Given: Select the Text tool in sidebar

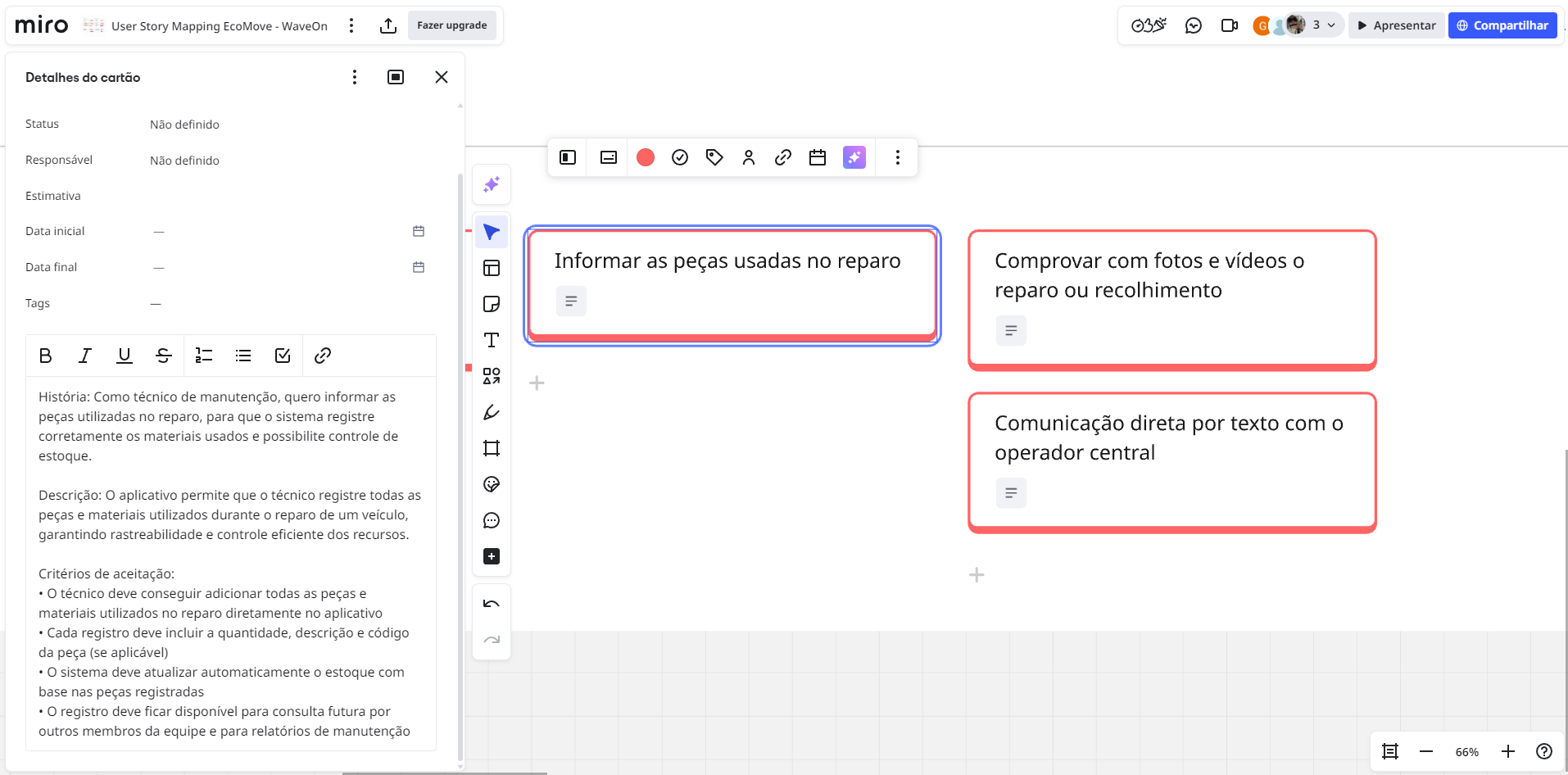Looking at the screenshot, I should click(x=492, y=340).
